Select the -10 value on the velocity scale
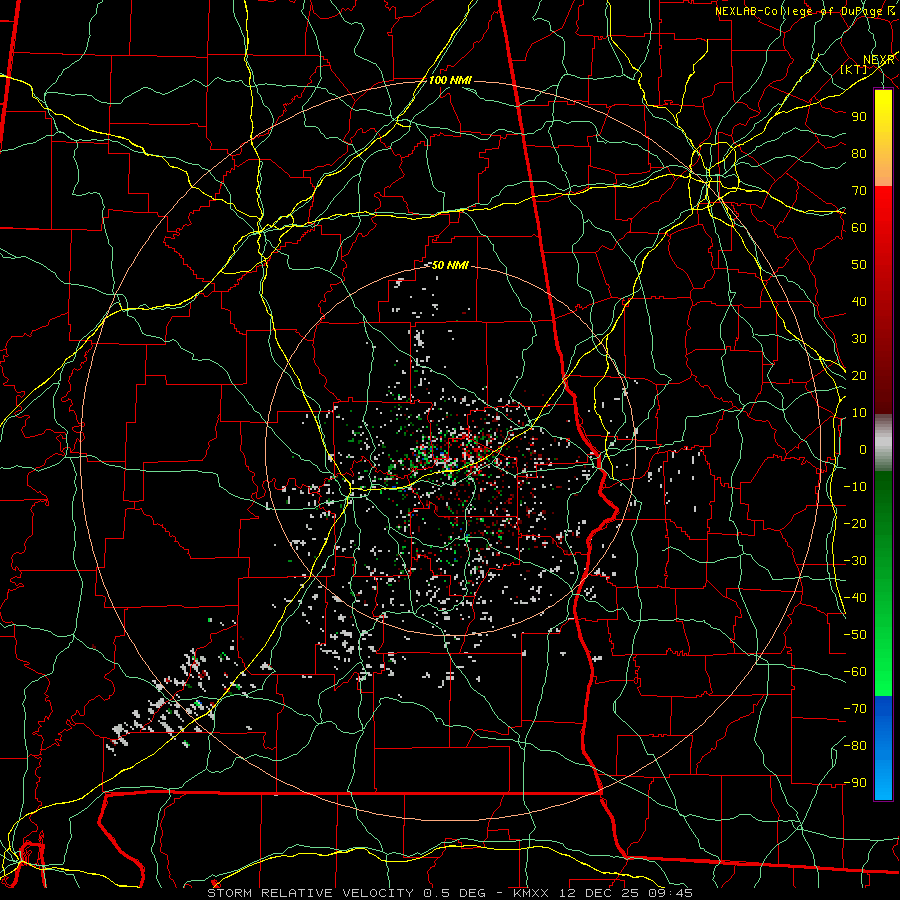The image size is (900, 900). pyautogui.click(x=855, y=487)
